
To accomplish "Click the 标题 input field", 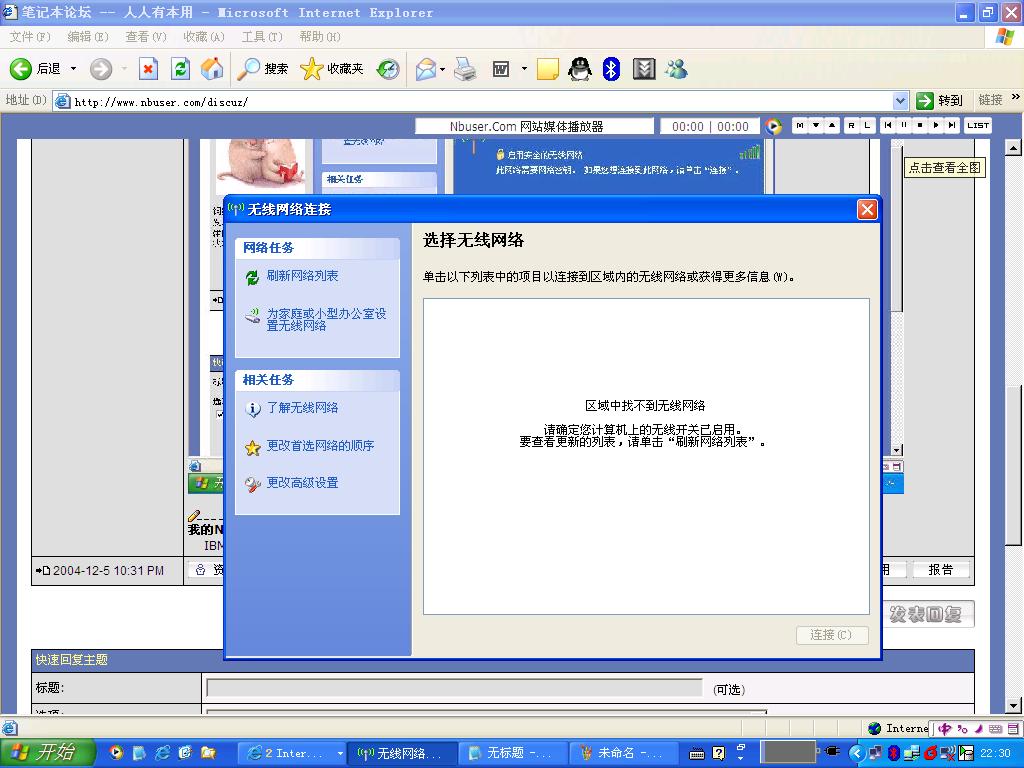I will pos(454,688).
